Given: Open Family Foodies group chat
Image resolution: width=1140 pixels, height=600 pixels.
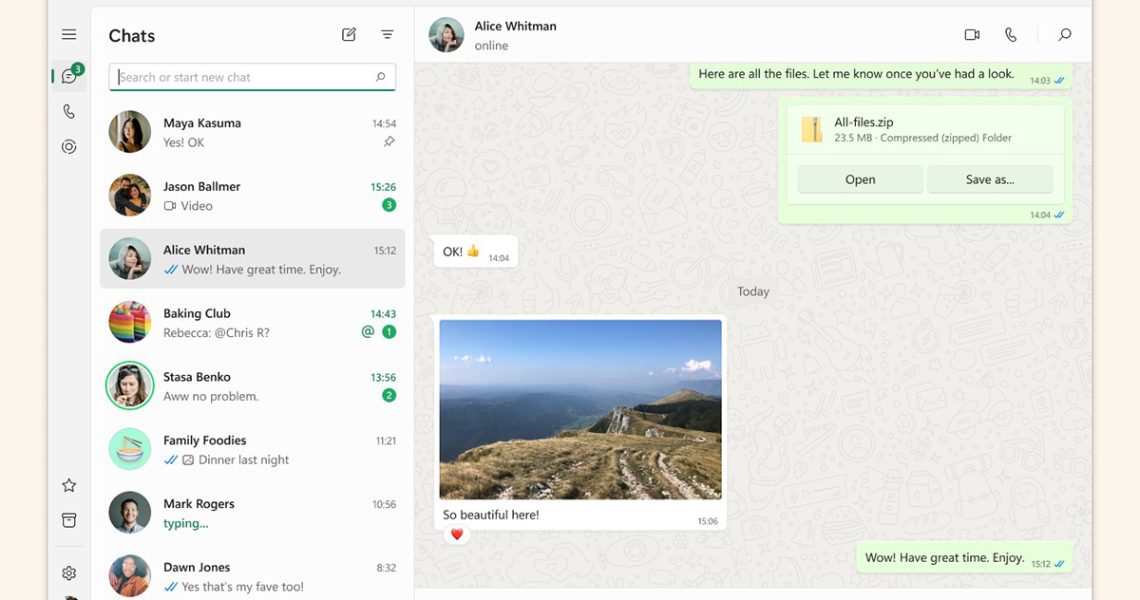Looking at the screenshot, I should [x=252, y=449].
